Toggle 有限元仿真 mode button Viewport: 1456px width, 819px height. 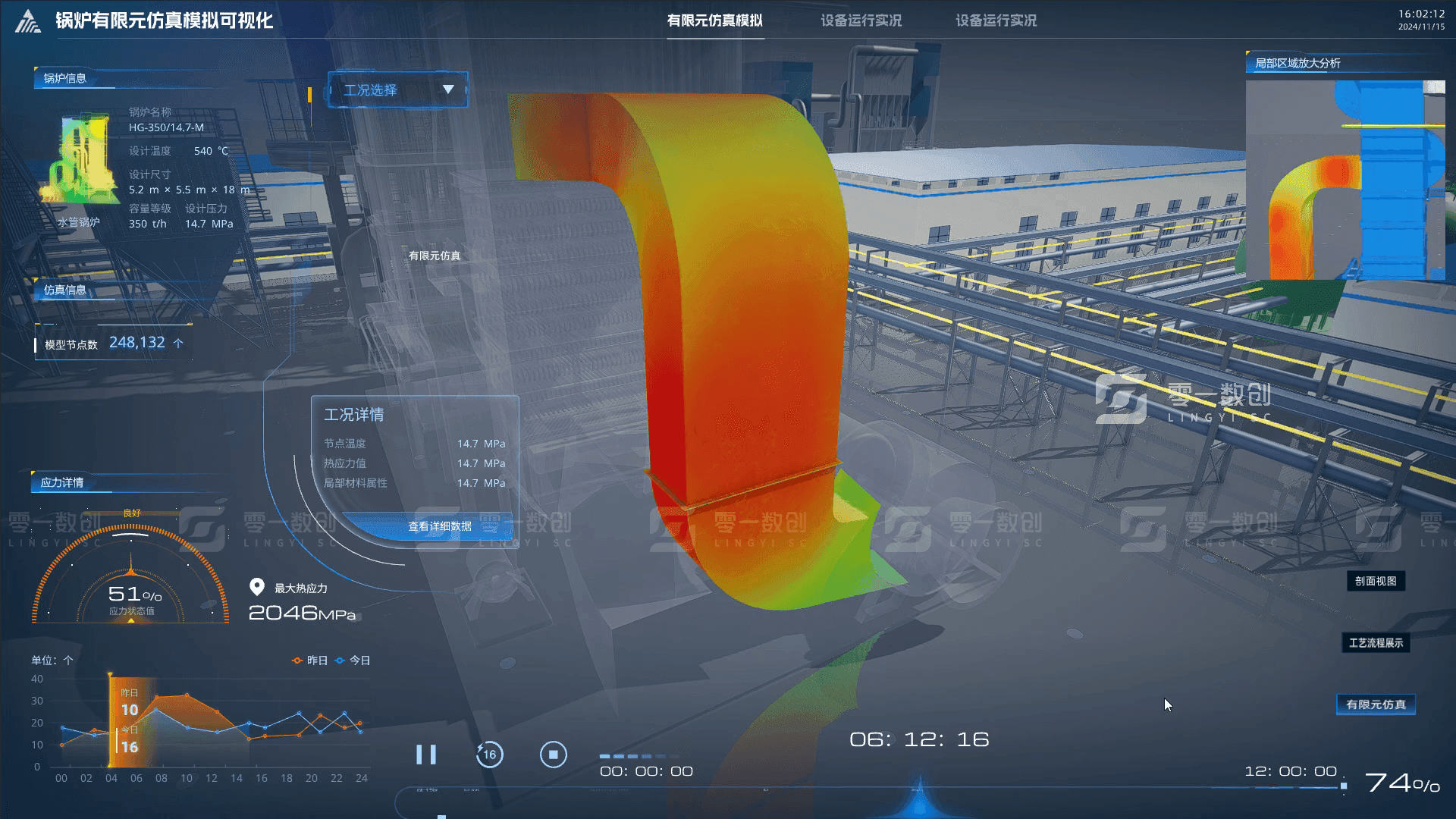tap(1375, 704)
